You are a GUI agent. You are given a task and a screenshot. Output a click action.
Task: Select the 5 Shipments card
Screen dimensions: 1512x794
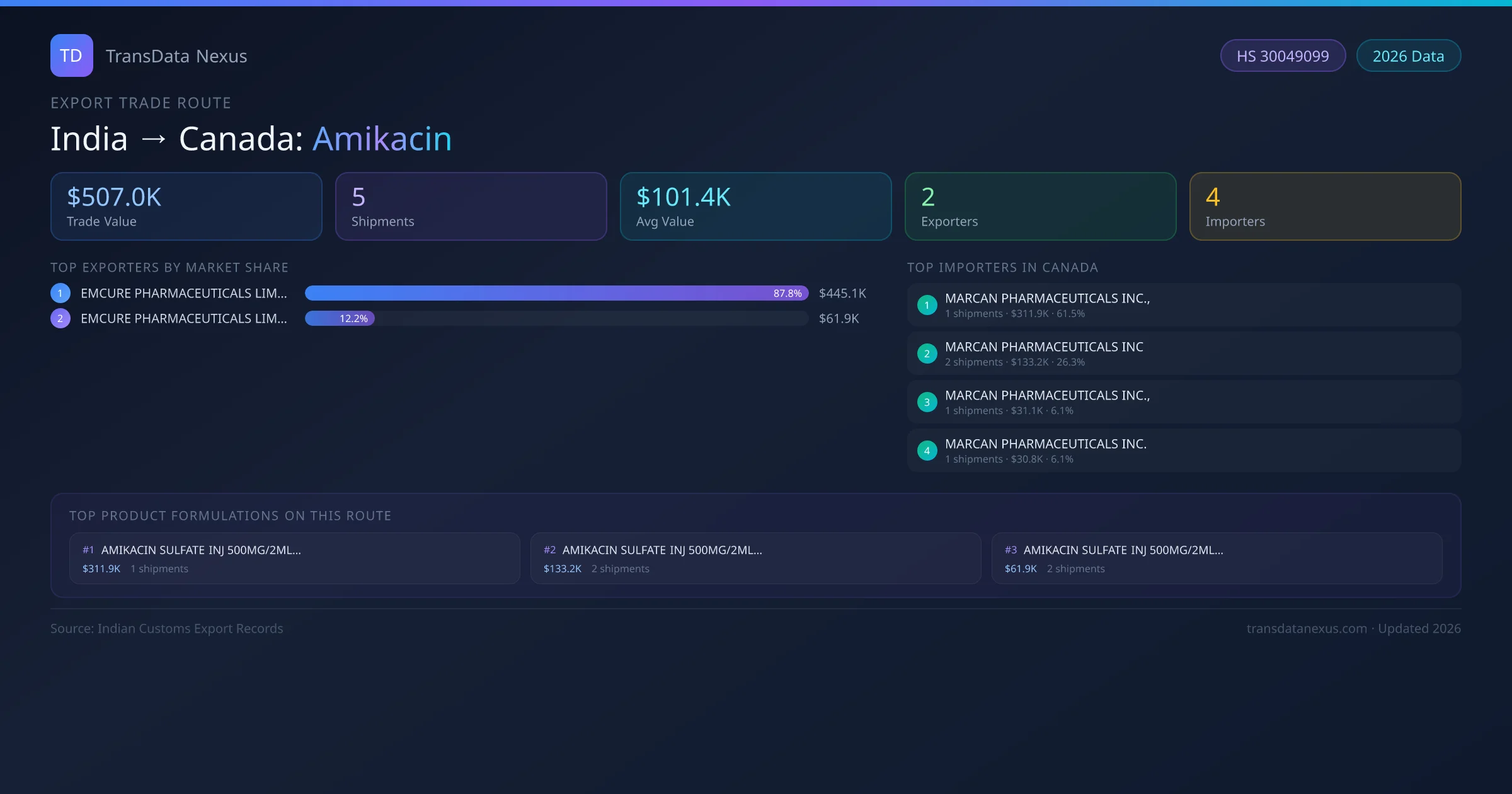(471, 207)
